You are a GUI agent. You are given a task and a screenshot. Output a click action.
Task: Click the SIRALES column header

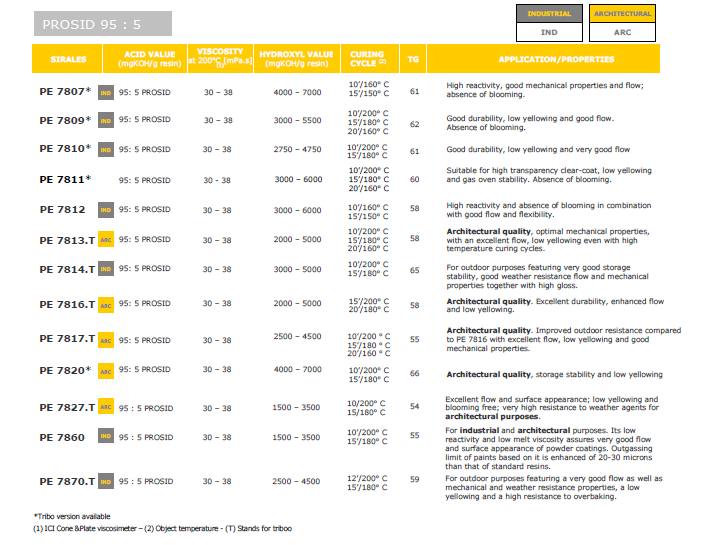coord(68,59)
